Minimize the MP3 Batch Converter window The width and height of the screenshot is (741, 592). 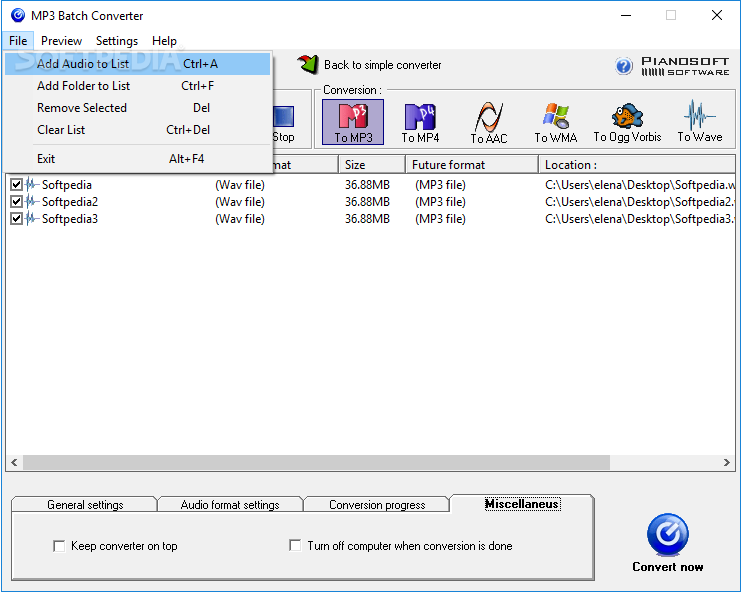click(x=626, y=16)
